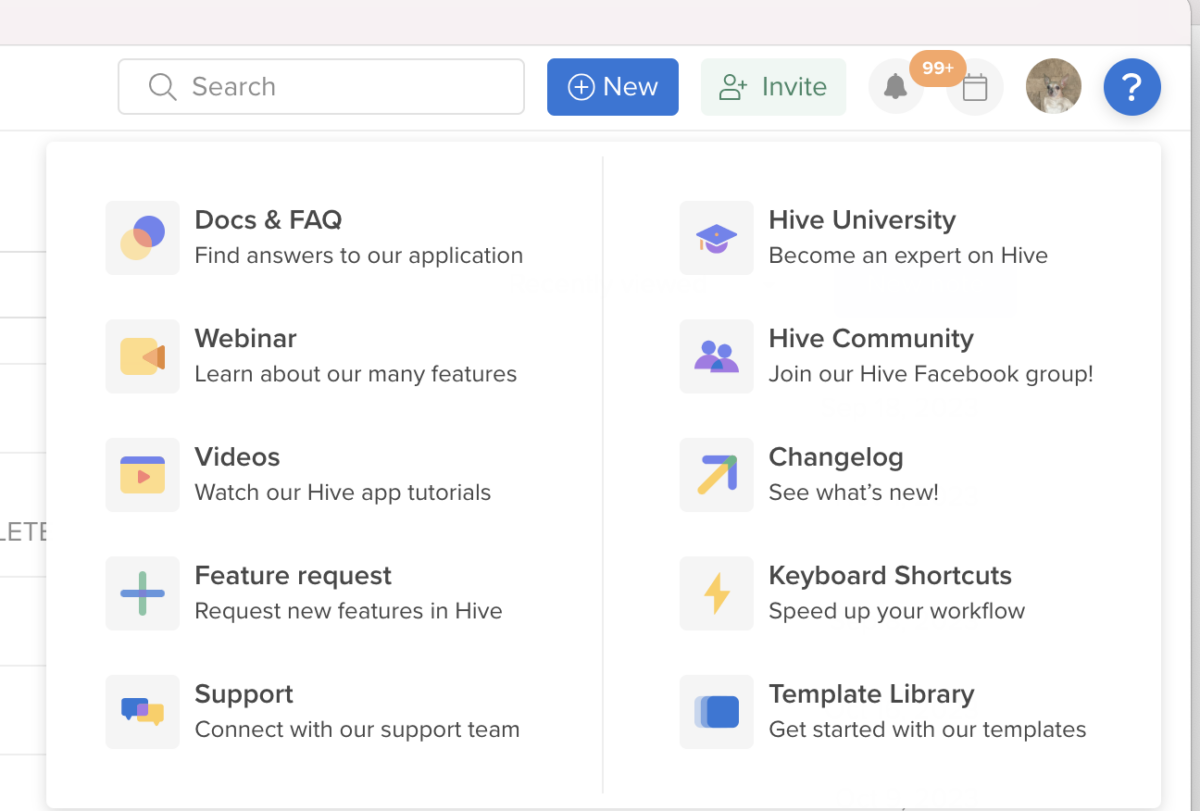Click the Hive University graduation cap icon
1200x811 pixels.
pyautogui.click(x=716, y=238)
